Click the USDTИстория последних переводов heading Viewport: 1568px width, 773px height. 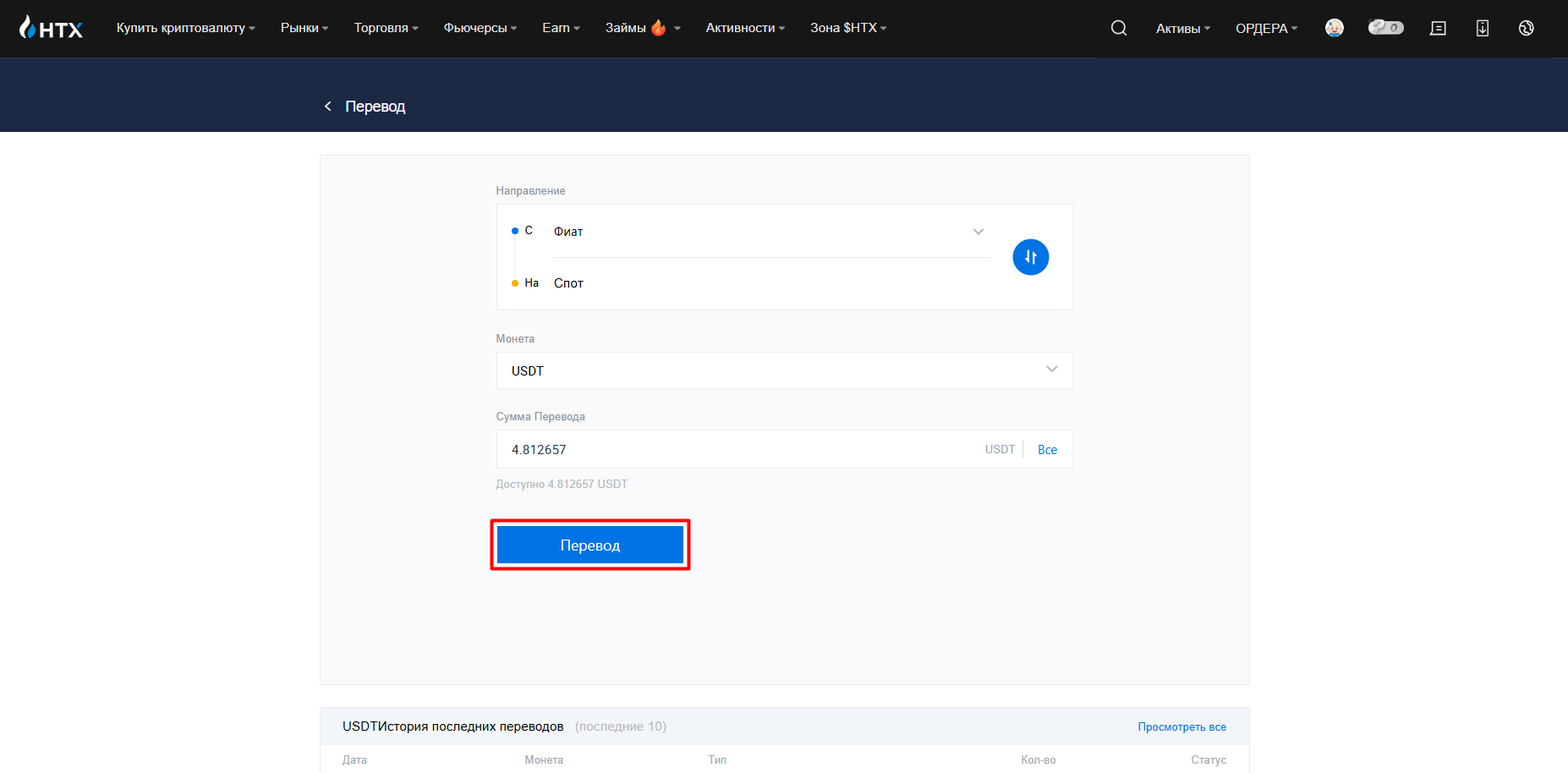[453, 726]
